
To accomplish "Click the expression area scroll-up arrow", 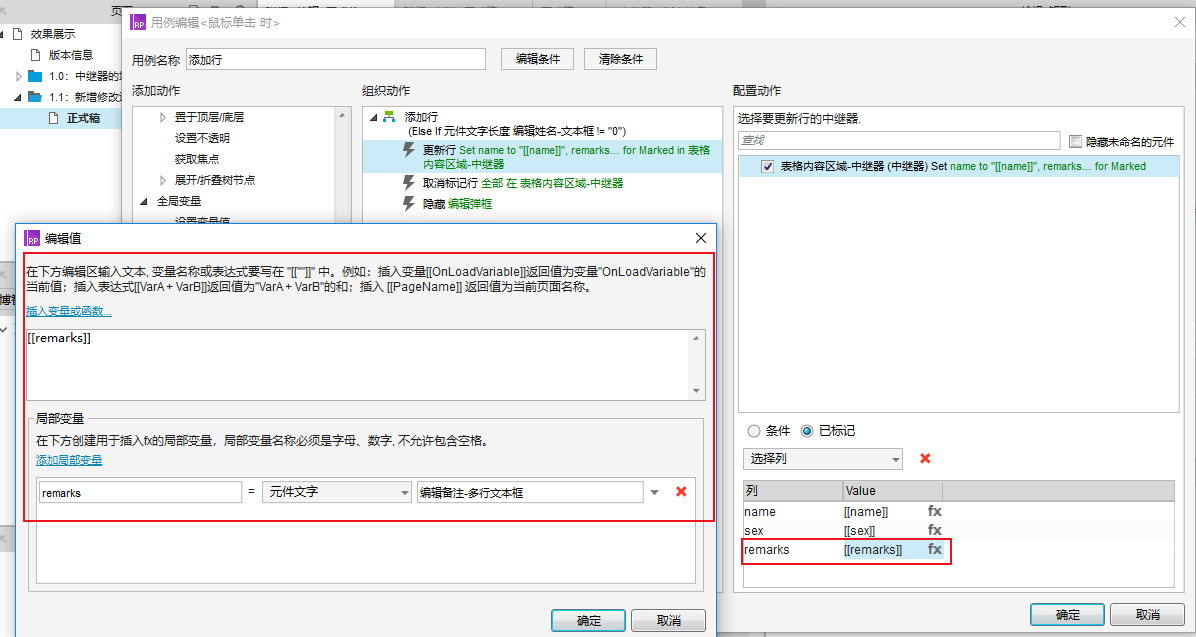I will click(x=696, y=338).
